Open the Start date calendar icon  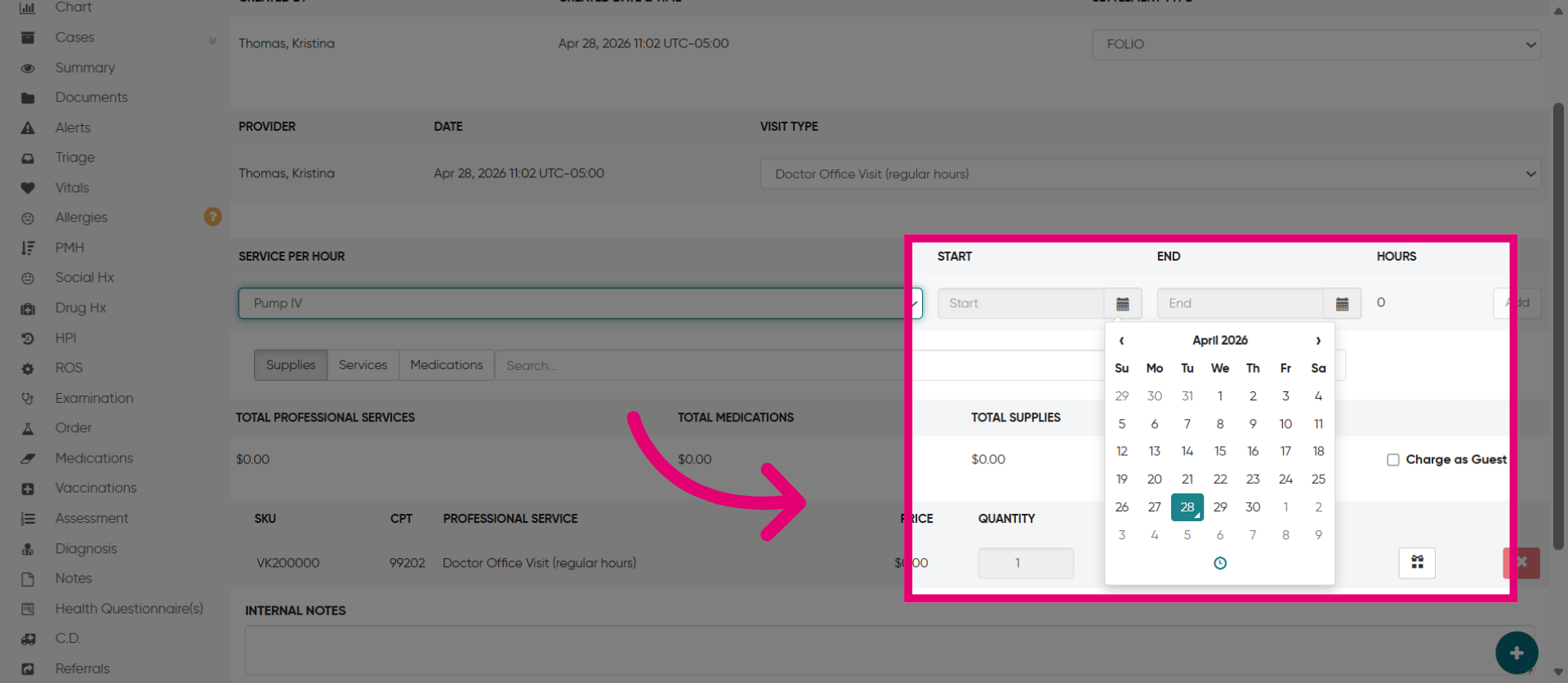(x=1123, y=303)
